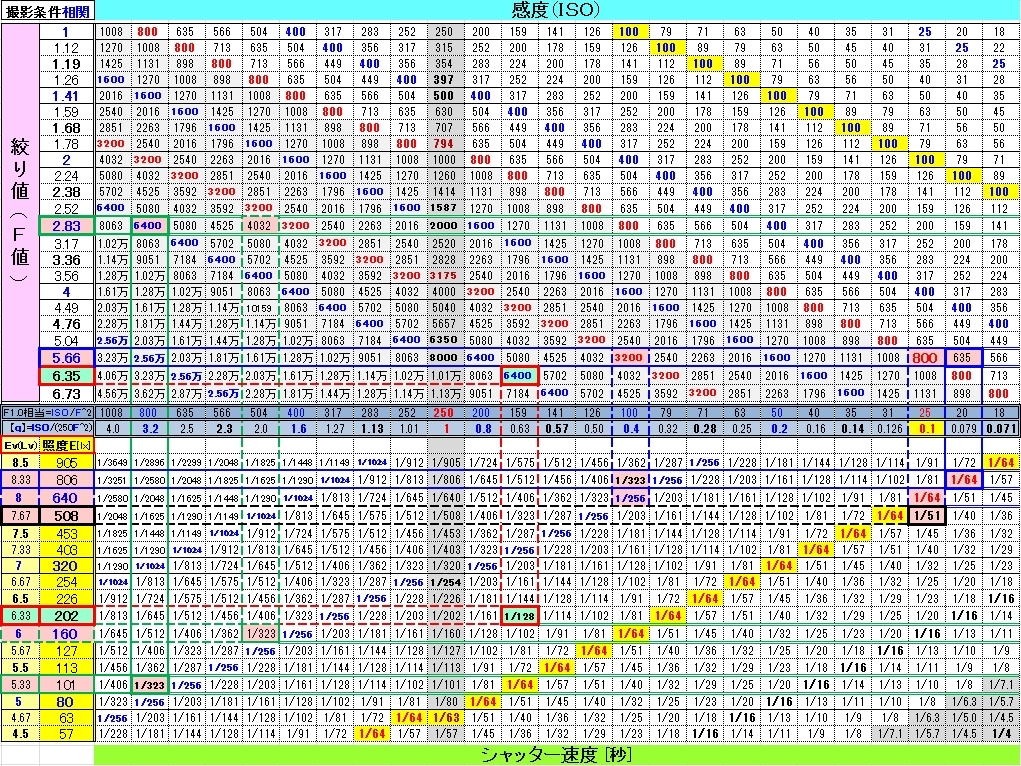The width and height of the screenshot is (1021, 766).
Task: Select F-value row label 4.49
Action: click(66, 308)
